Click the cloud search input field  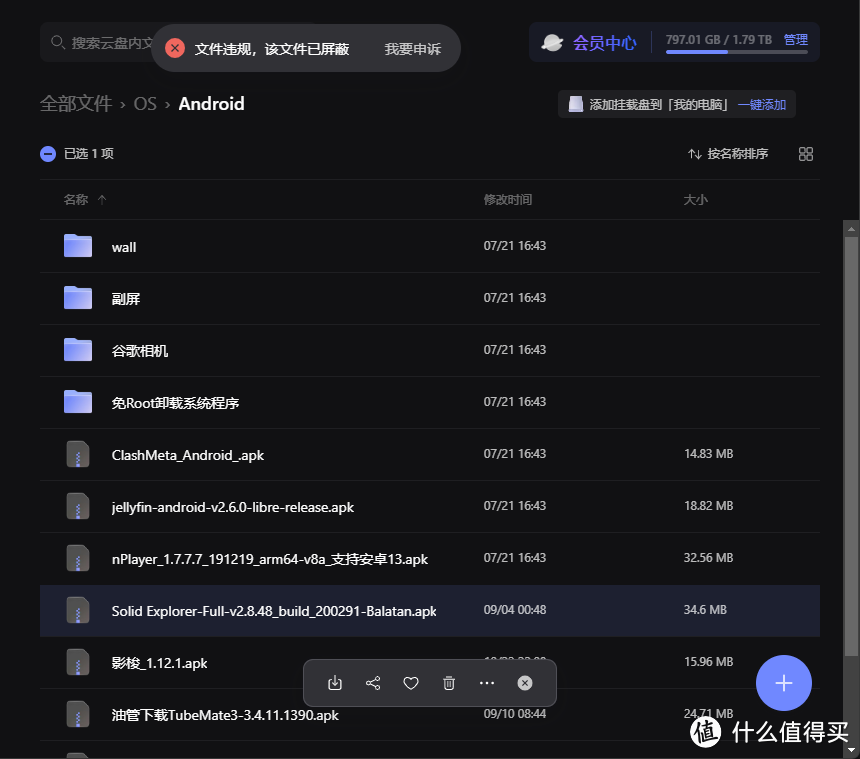100,41
